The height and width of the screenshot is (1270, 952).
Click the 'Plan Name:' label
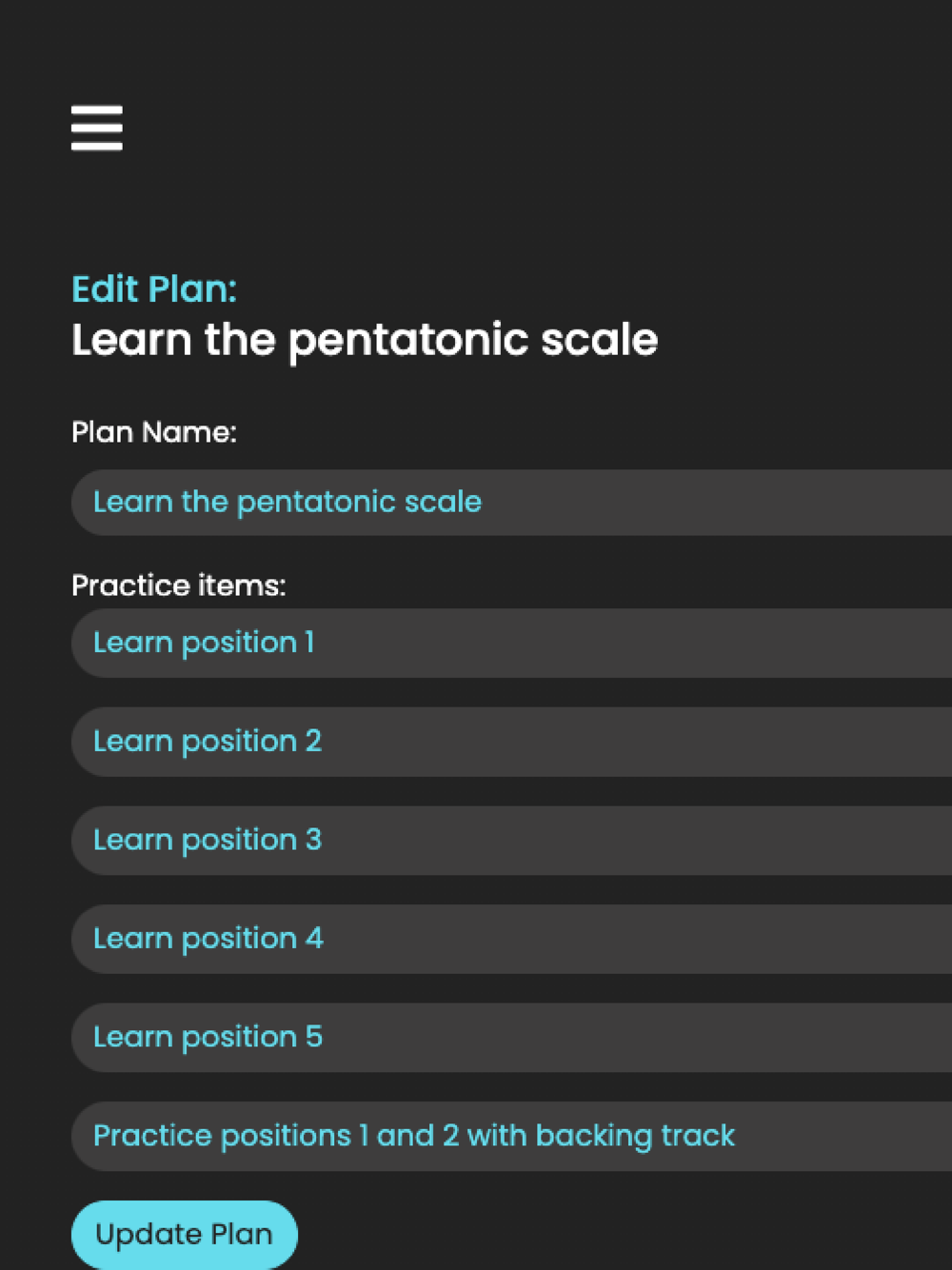coord(154,432)
